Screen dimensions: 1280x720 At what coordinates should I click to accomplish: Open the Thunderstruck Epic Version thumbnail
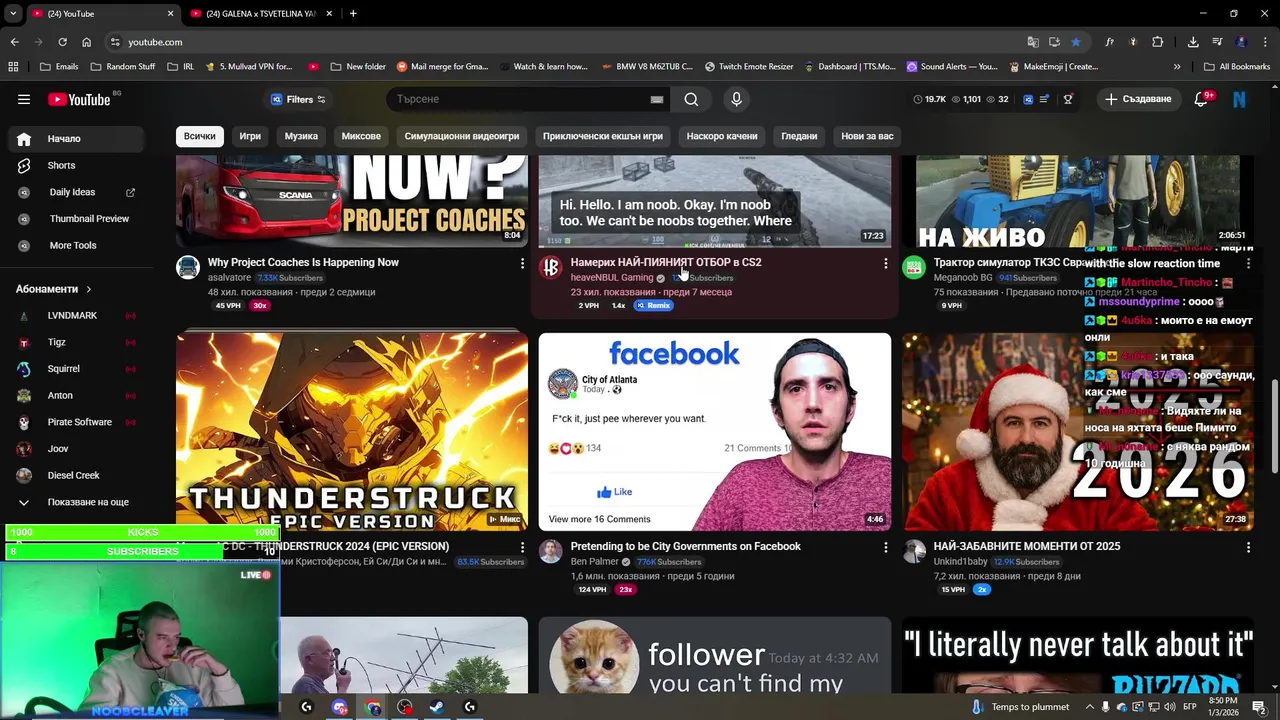[352, 432]
